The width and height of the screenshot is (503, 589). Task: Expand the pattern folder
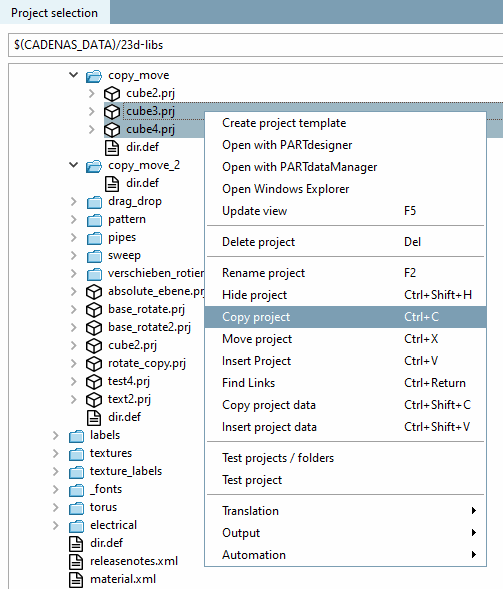pyautogui.click(x=74, y=219)
